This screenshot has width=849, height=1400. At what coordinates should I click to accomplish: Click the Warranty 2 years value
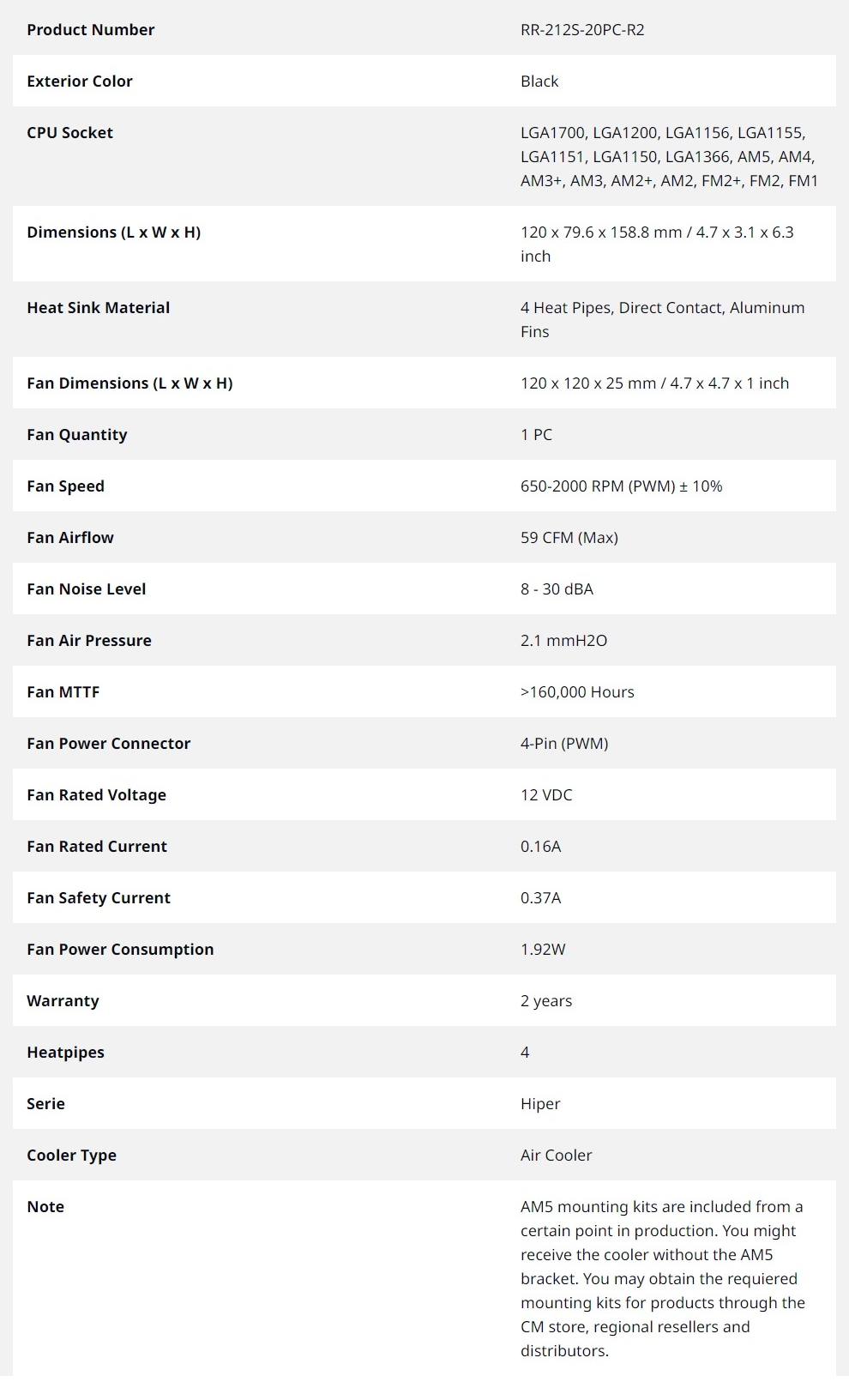click(x=545, y=1001)
